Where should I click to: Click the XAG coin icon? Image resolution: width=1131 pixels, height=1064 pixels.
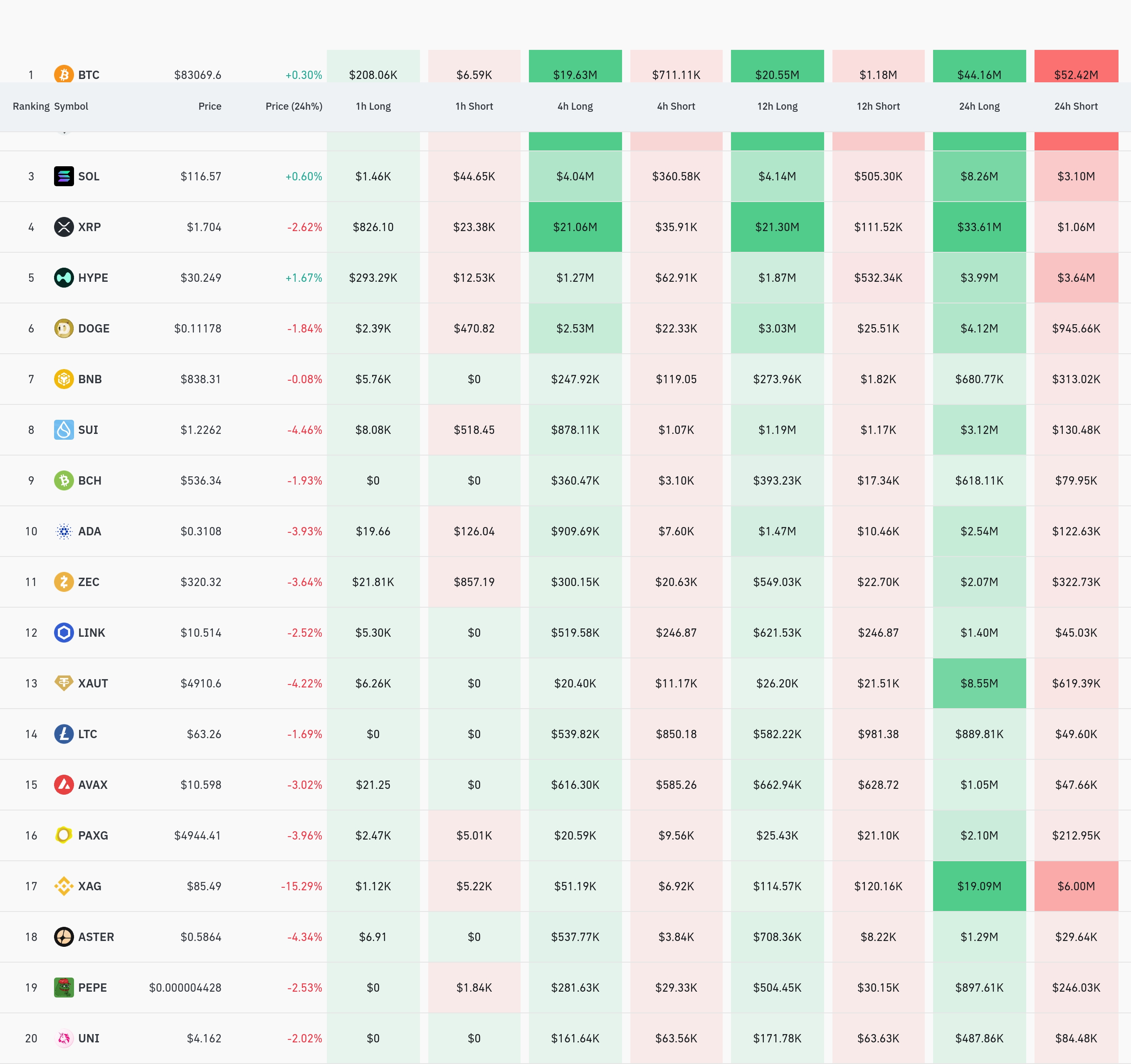click(64, 886)
